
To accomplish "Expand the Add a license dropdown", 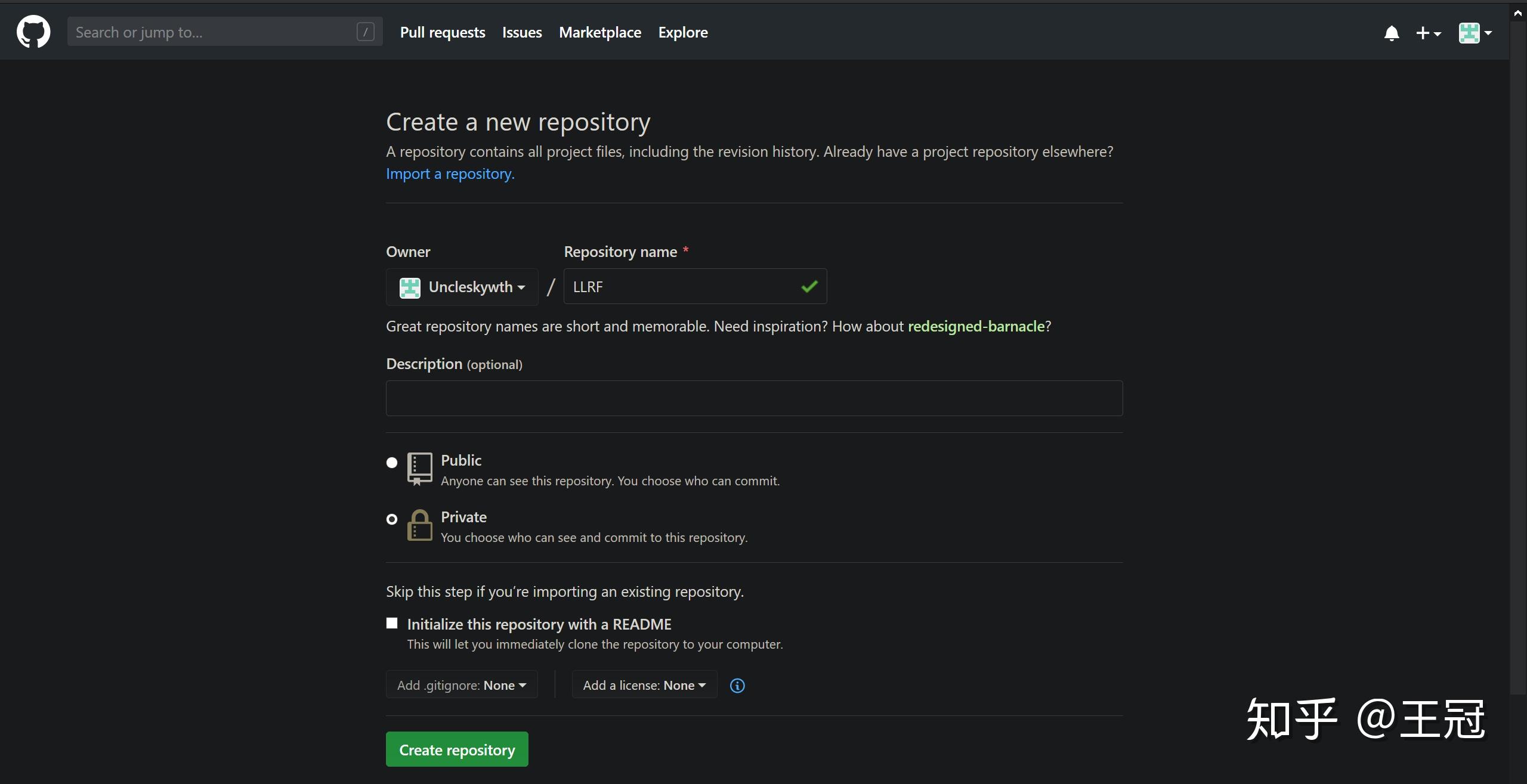I will (x=644, y=685).
